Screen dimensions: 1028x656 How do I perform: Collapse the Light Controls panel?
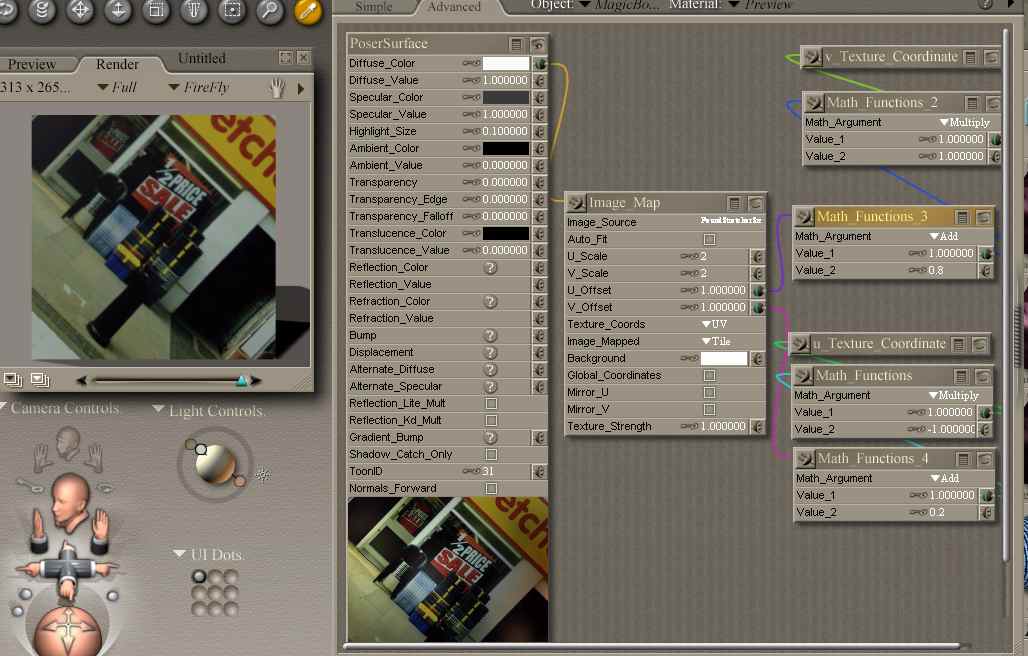click(158, 410)
